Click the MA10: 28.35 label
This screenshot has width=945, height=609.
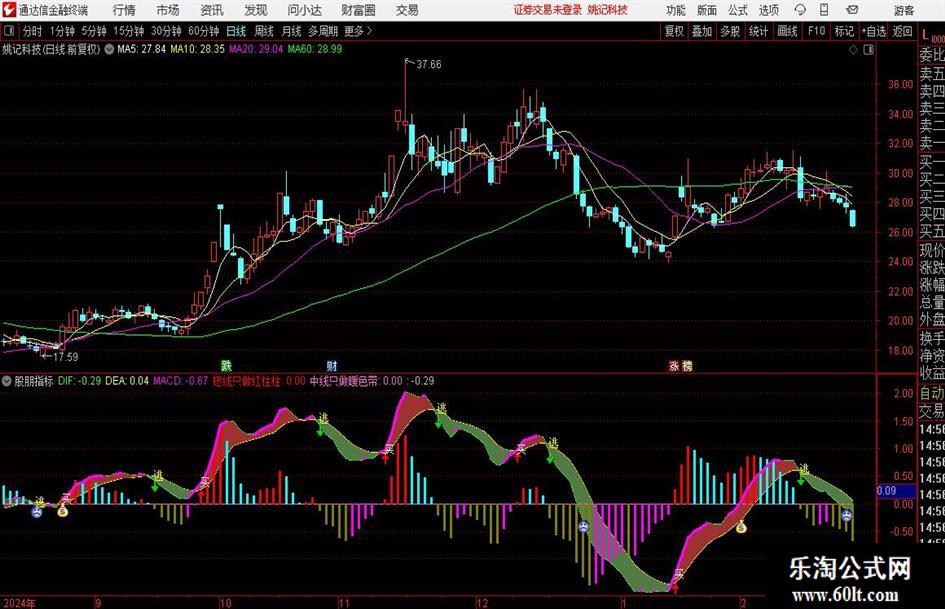click(197, 49)
